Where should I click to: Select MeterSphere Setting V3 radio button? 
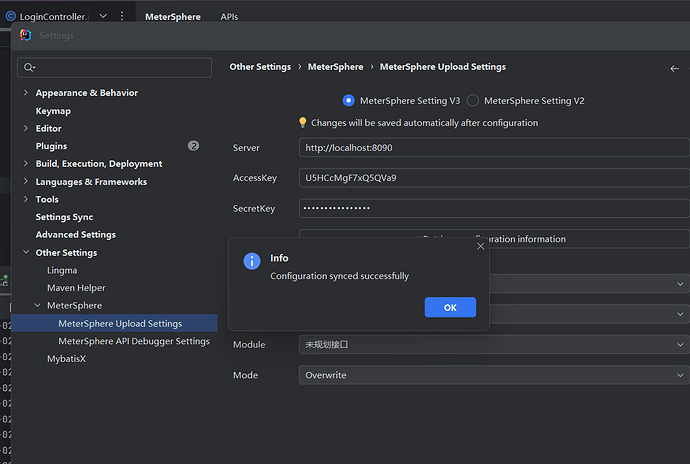[348, 100]
